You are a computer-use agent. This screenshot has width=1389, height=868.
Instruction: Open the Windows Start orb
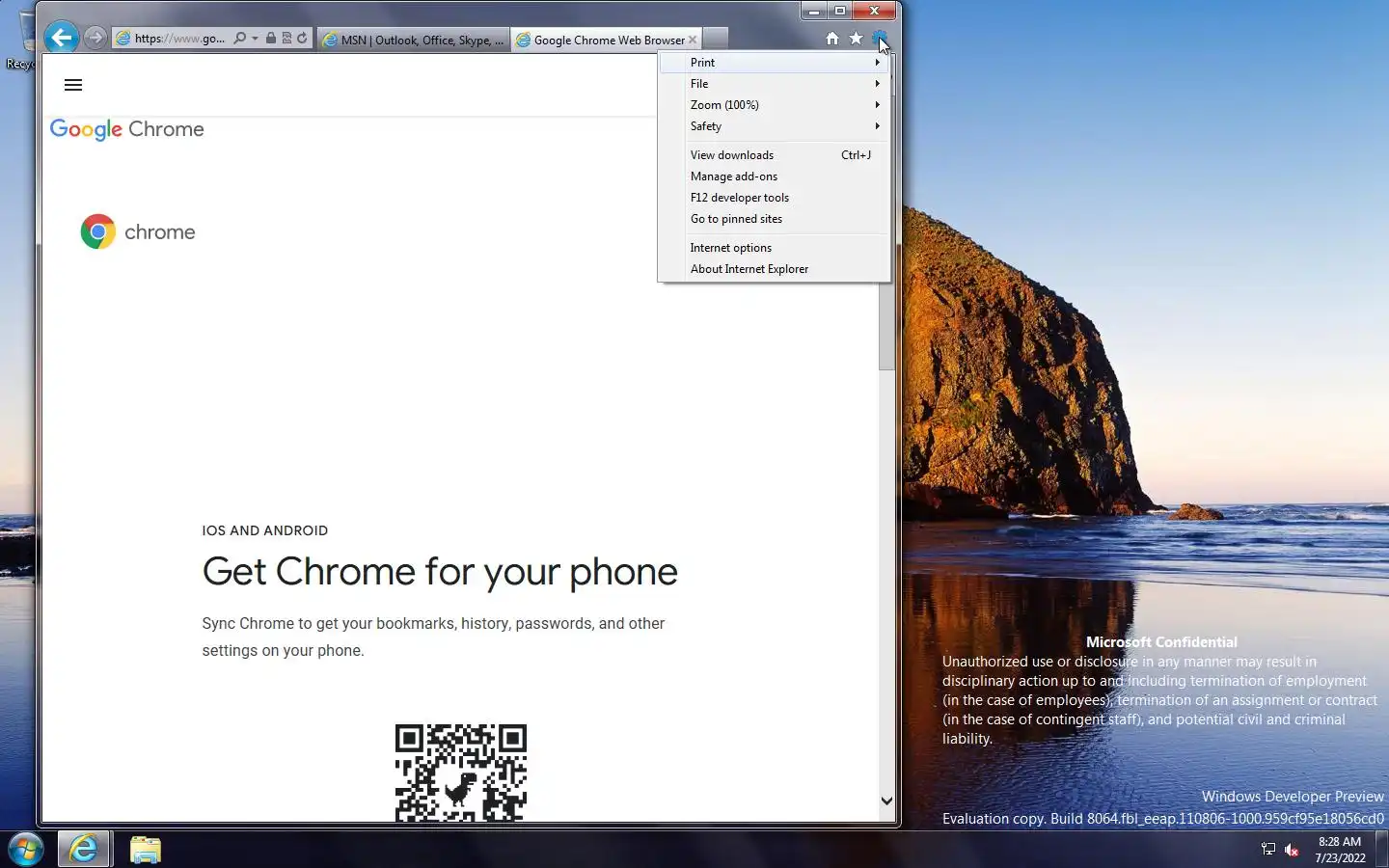pyautogui.click(x=26, y=850)
